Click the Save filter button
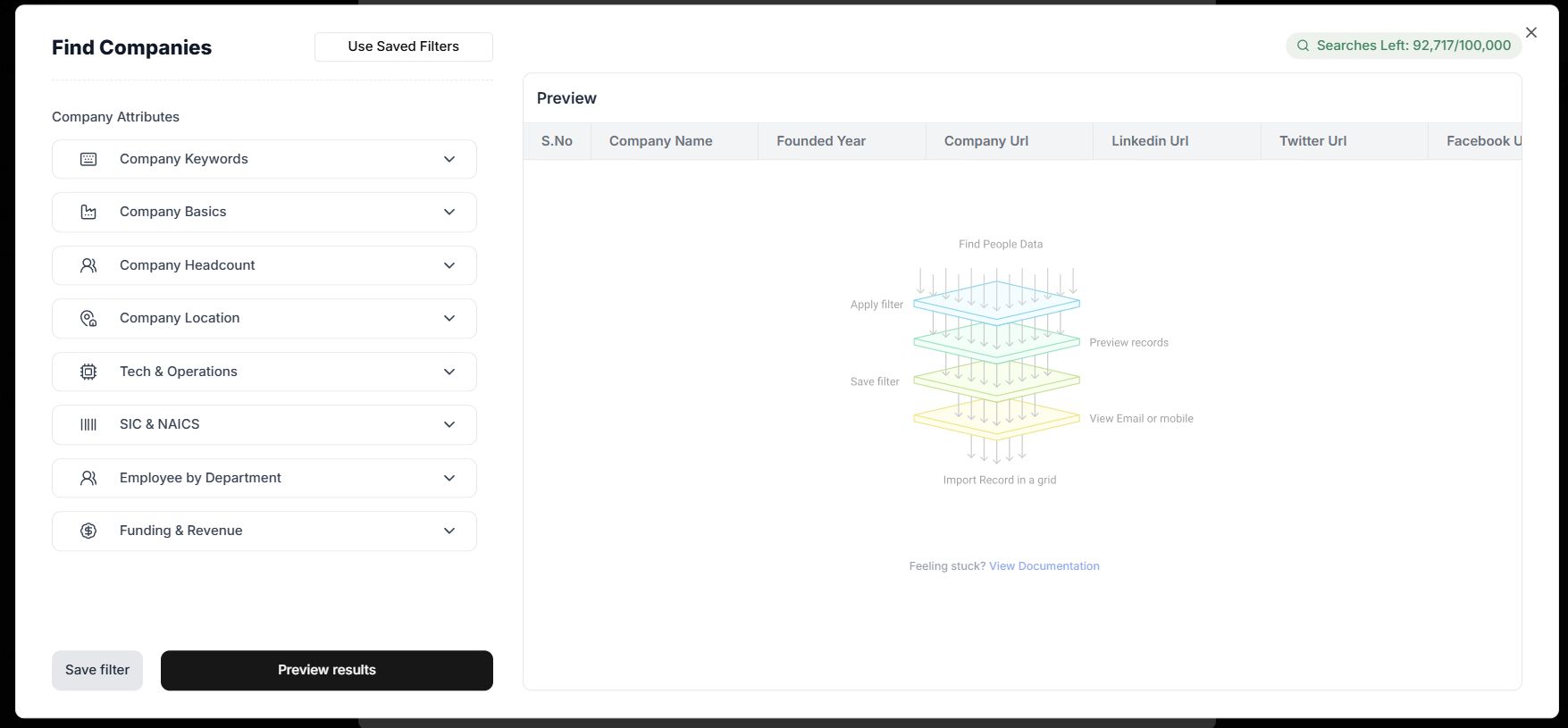Image resolution: width=1568 pixels, height=728 pixels. coord(97,670)
